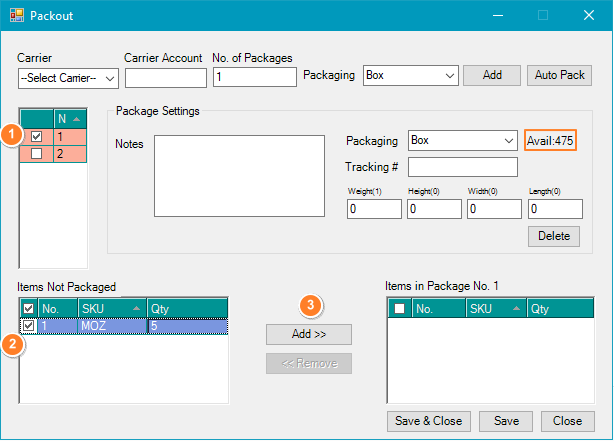The width and height of the screenshot is (614, 441).
Task: Click the No. of Packages field
Action: coord(254,77)
